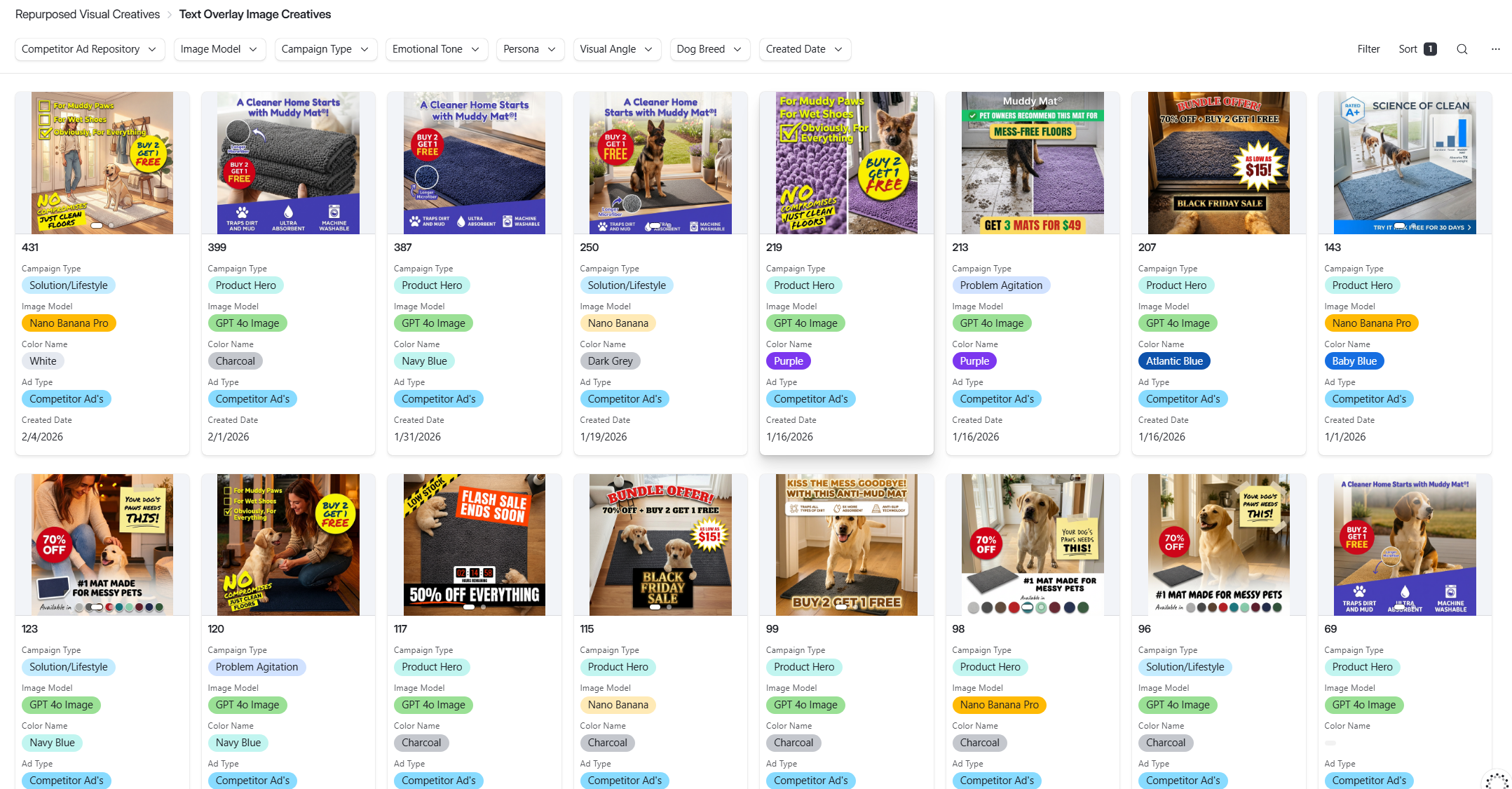Open the Dog Breed filter dropdown

click(x=709, y=49)
